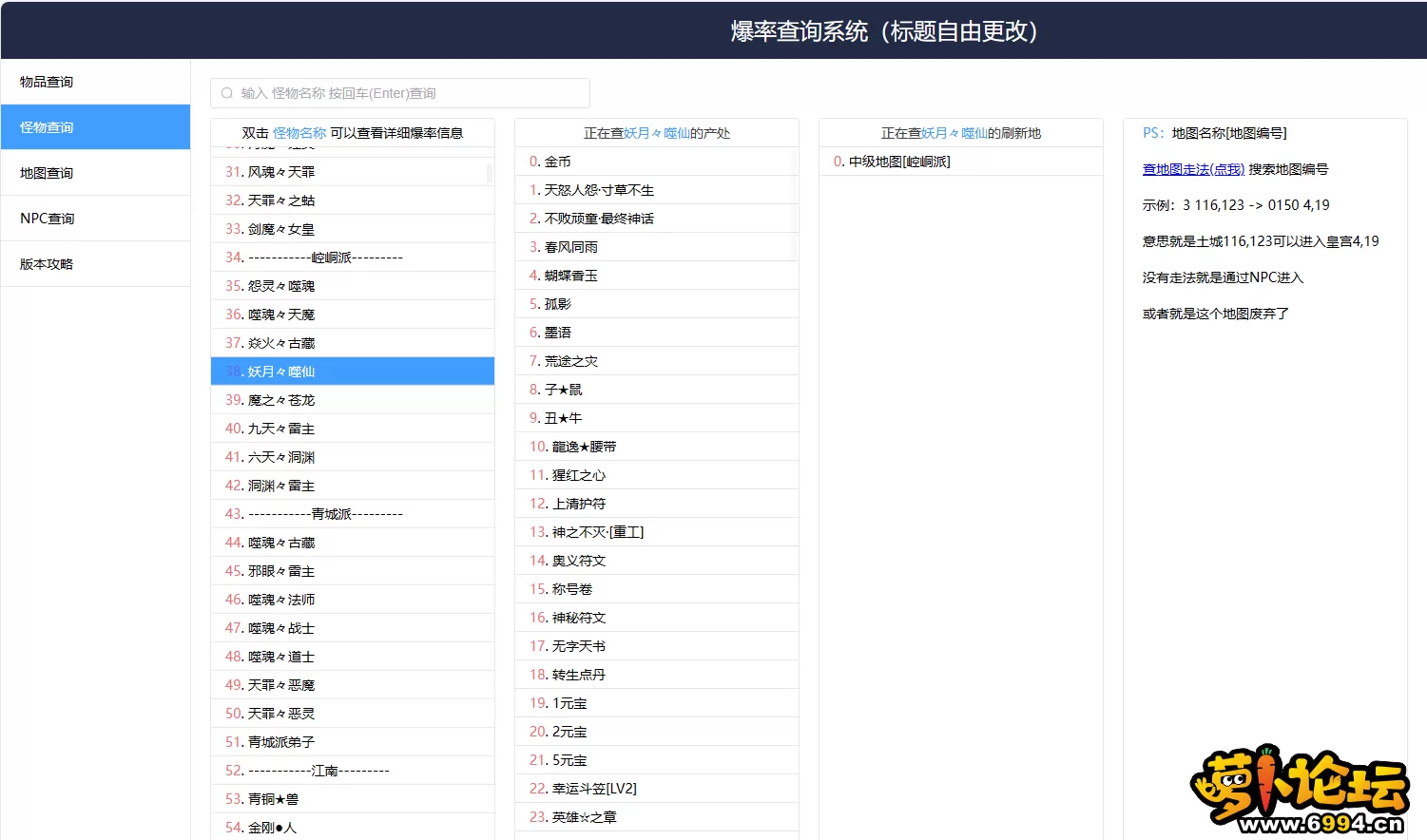Click the 江南 separator row 52
Screen dimensions: 1427x840
tap(353, 771)
